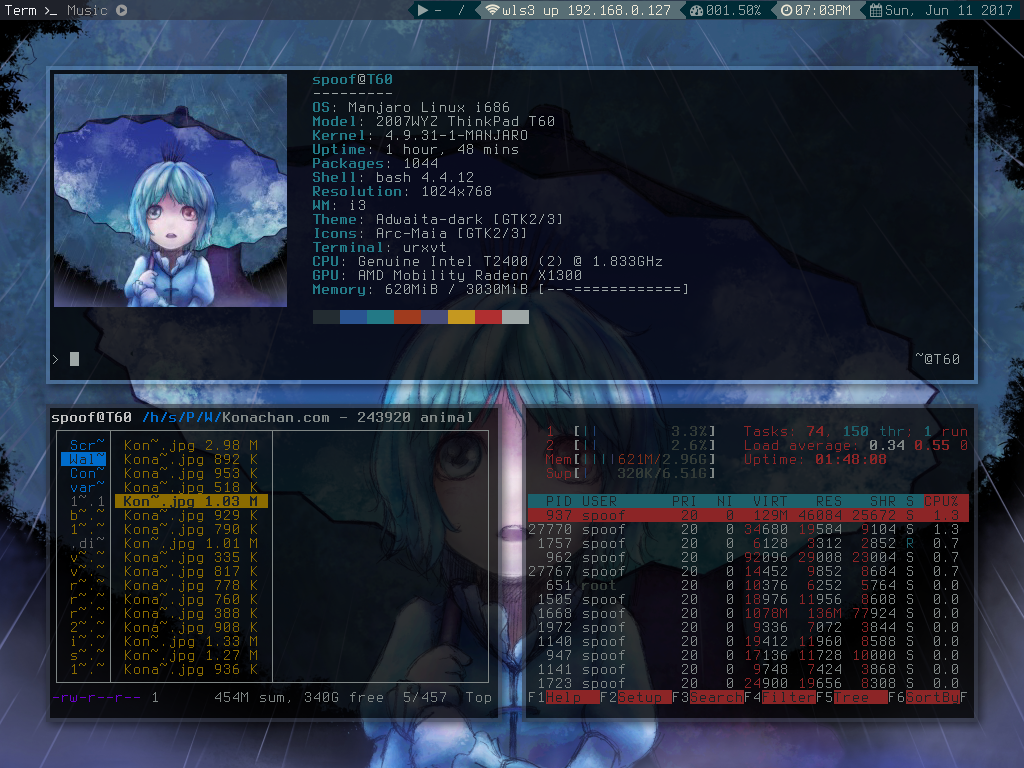The width and height of the screenshot is (1024, 768).
Task: Switch to the Music workspace
Action: (87, 10)
